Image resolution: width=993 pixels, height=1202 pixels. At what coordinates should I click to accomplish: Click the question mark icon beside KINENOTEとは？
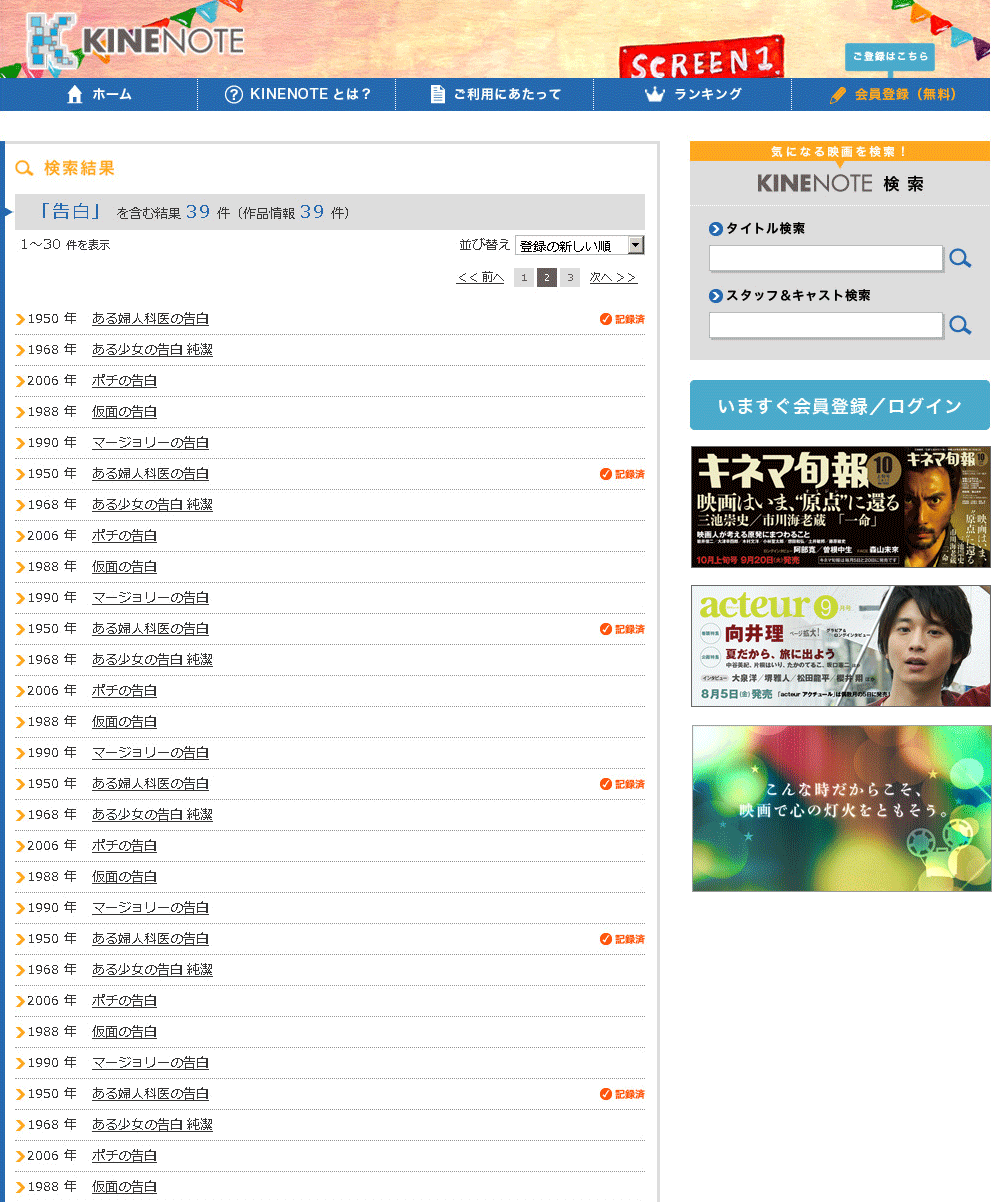[234, 94]
